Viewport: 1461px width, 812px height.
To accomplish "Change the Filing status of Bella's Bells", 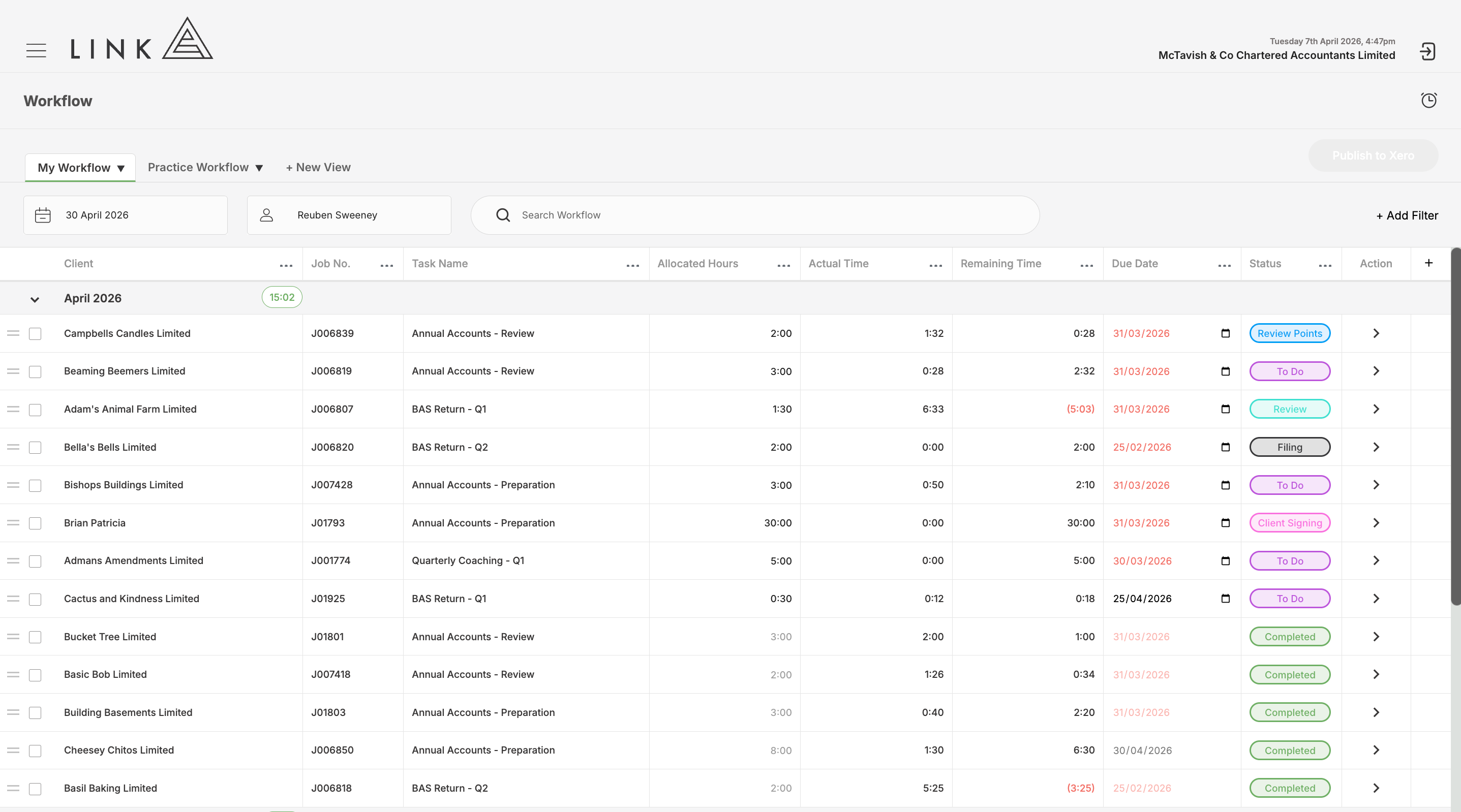I will pyautogui.click(x=1290, y=447).
